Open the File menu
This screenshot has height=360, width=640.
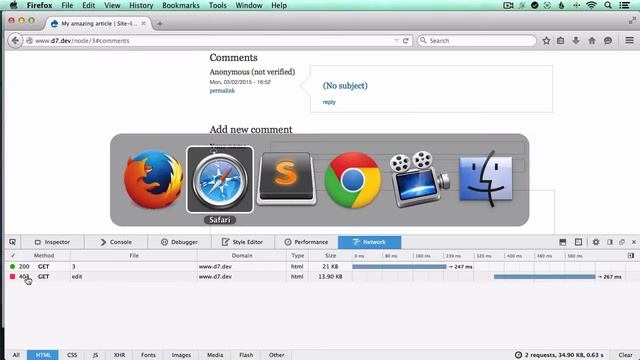[x=67, y=5]
